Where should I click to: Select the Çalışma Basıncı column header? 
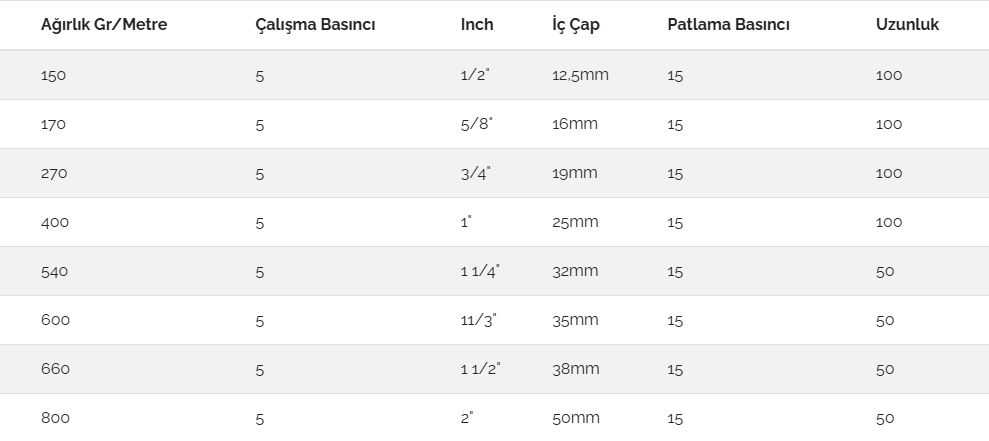click(315, 25)
